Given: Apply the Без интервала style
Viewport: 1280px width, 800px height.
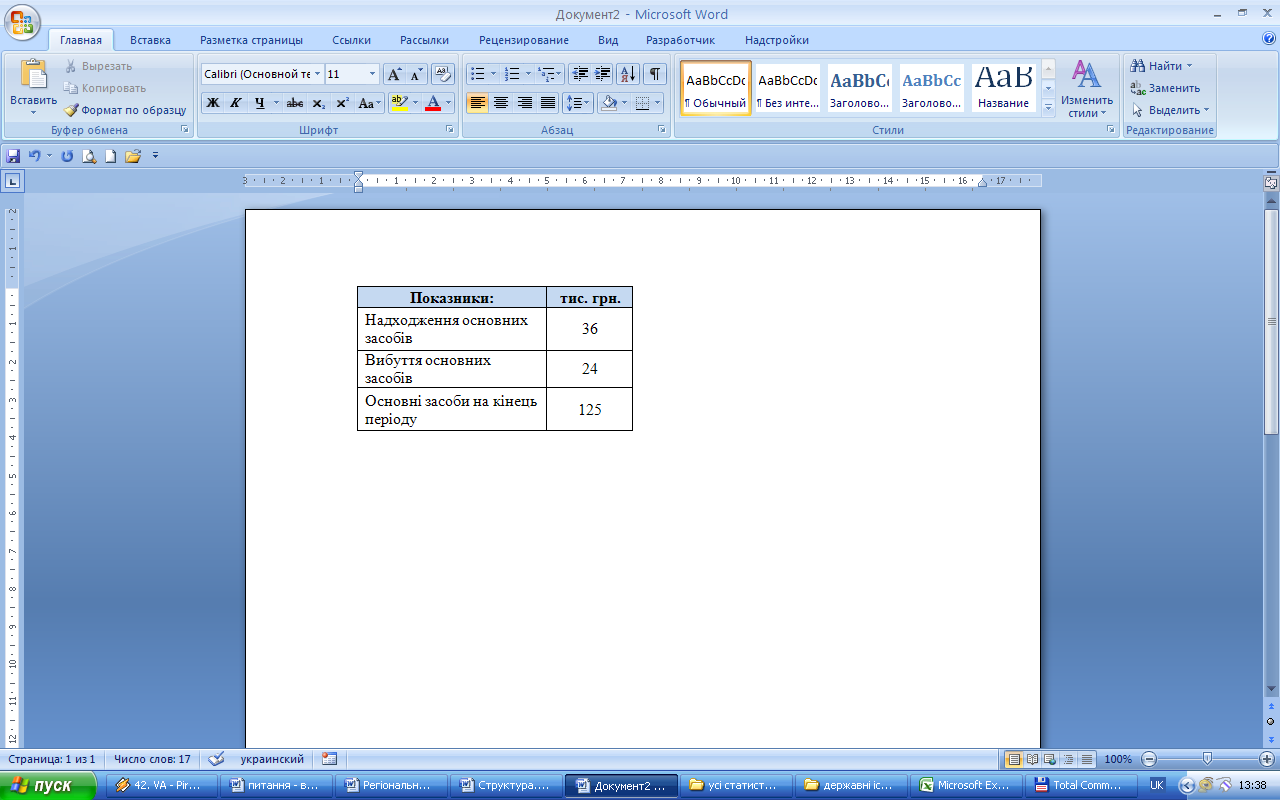Looking at the screenshot, I should [787, 88].
